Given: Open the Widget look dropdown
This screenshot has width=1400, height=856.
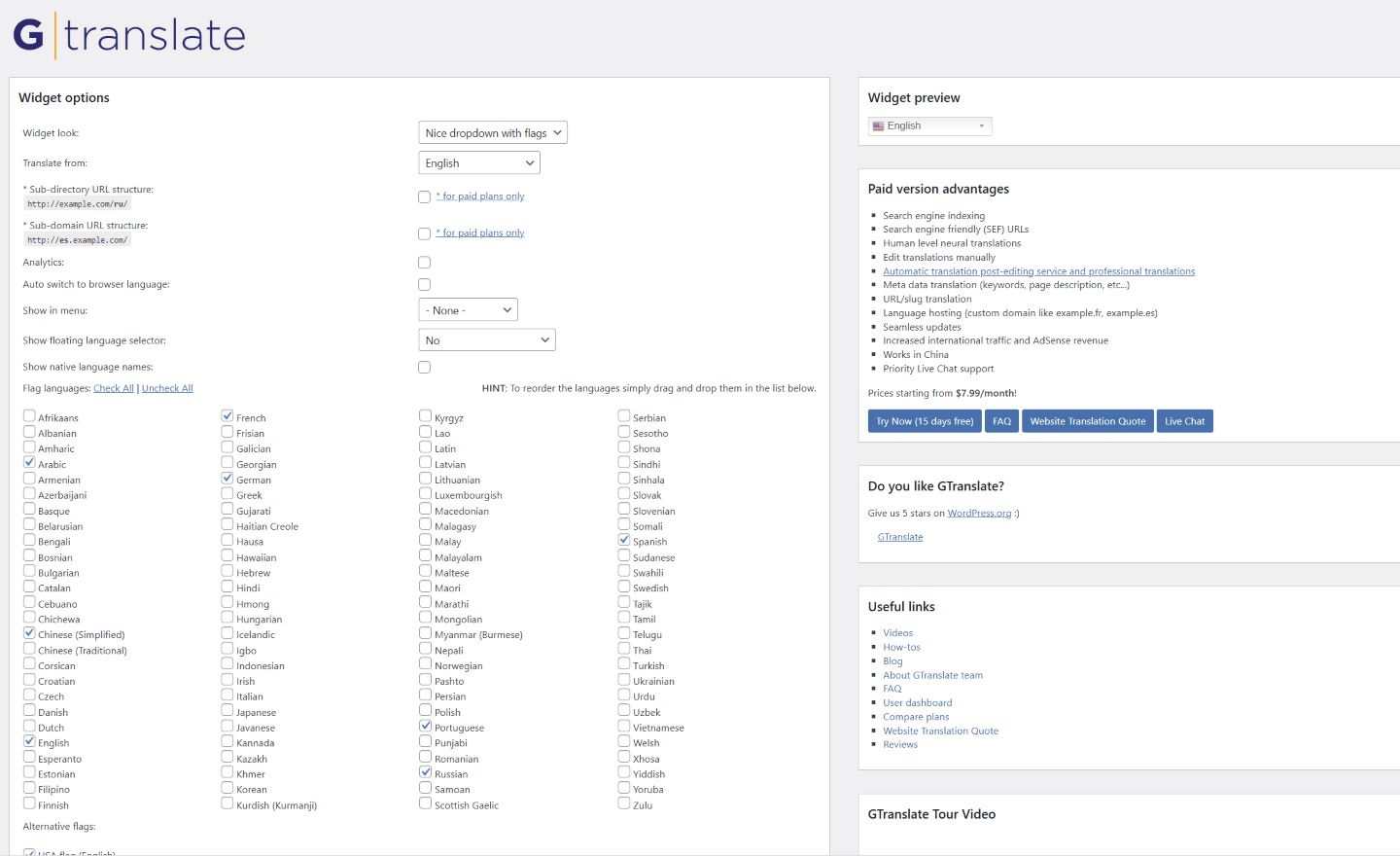Looking at the screenshot, I should click(493, 133).
